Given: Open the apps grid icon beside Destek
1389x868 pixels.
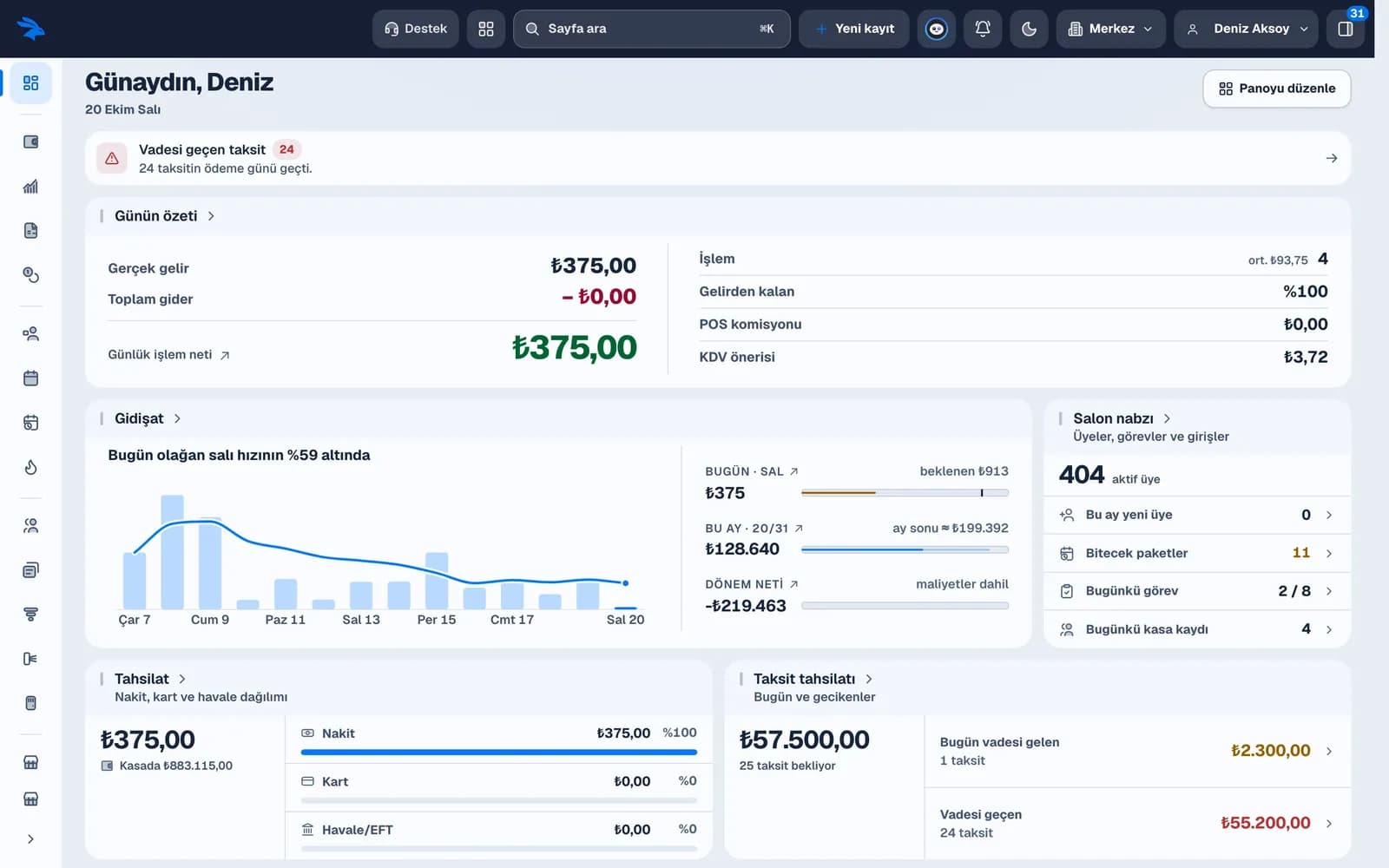Looking at the screenshot, I should click(486, 29).
